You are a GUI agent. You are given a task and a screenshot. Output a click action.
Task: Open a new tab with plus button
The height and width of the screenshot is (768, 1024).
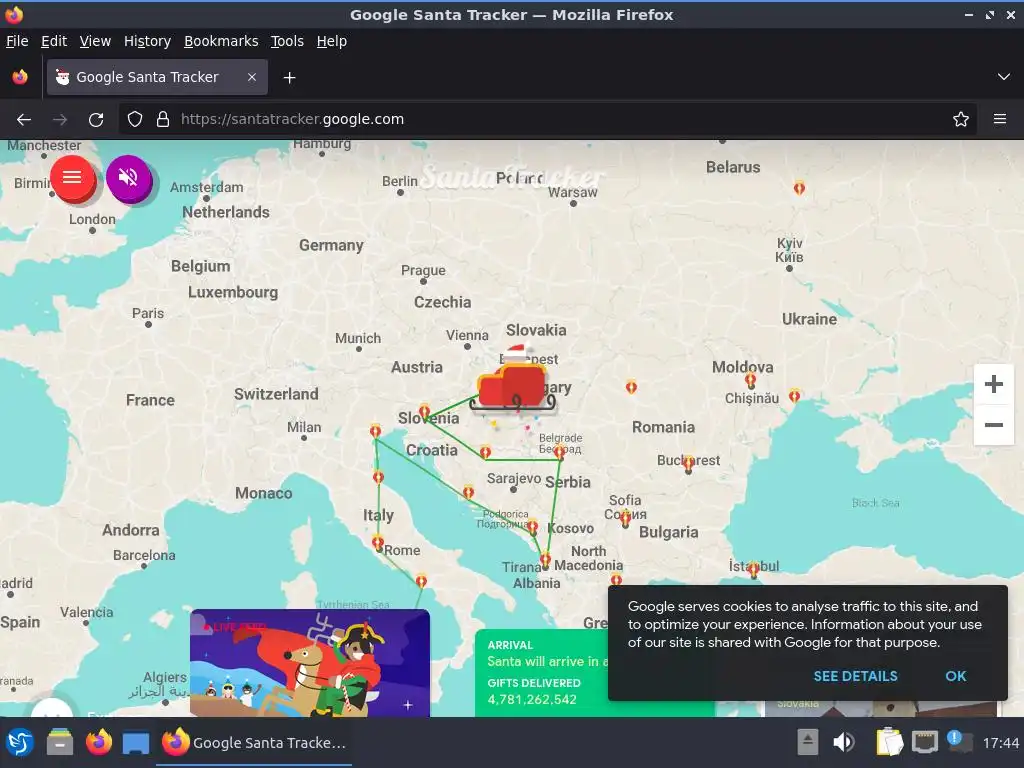pos(289,78)
